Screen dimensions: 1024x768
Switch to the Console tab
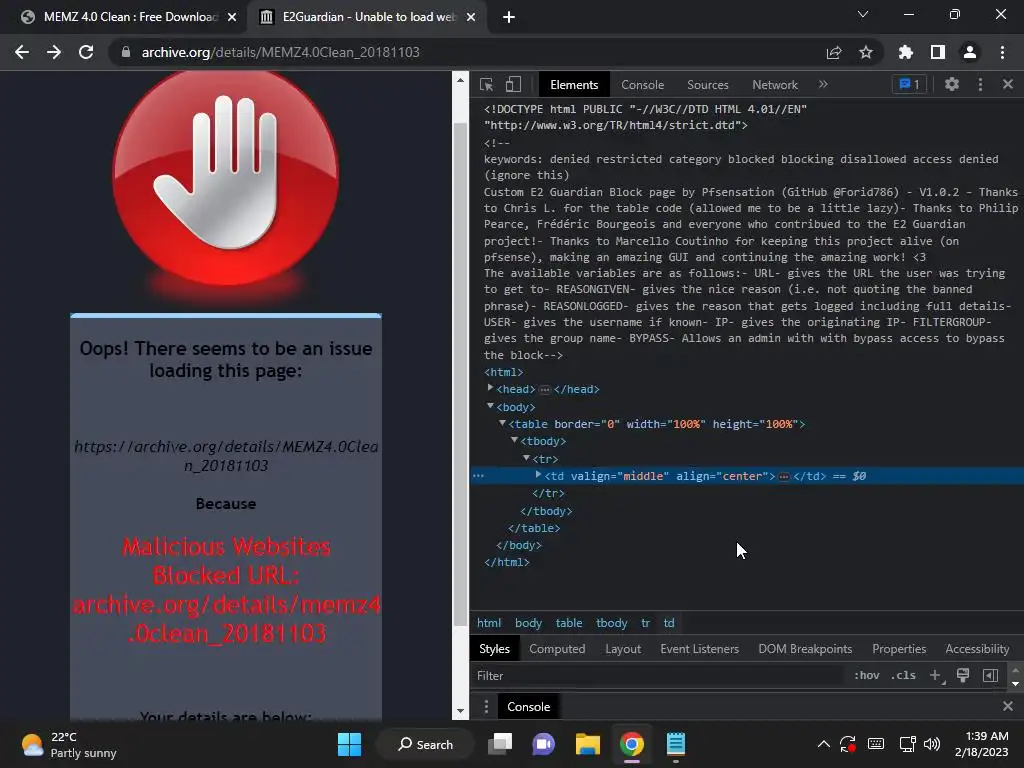[x=642, y=85]
